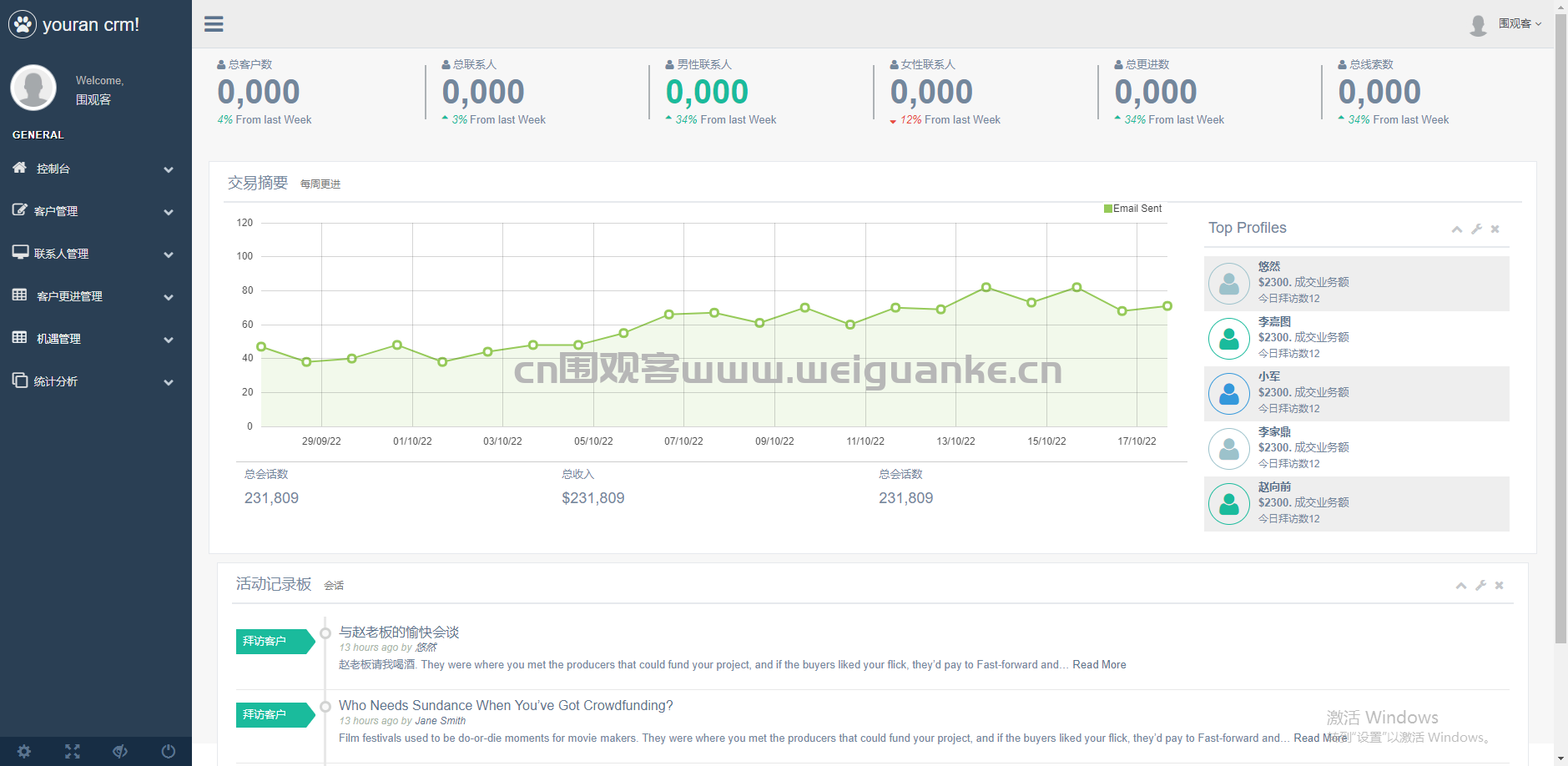This screenshot has width=1568, height=766.
Task: Click the 总收入 $231,809 value
Action: pos(593,498)
